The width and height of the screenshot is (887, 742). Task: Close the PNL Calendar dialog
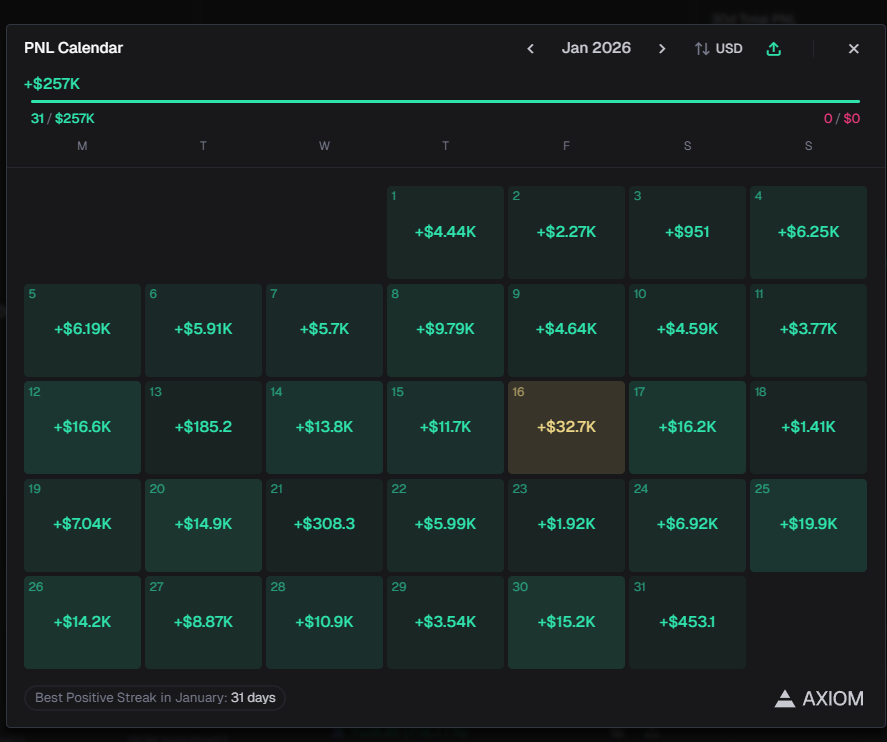pyautogui.click(x=854, y=49)
